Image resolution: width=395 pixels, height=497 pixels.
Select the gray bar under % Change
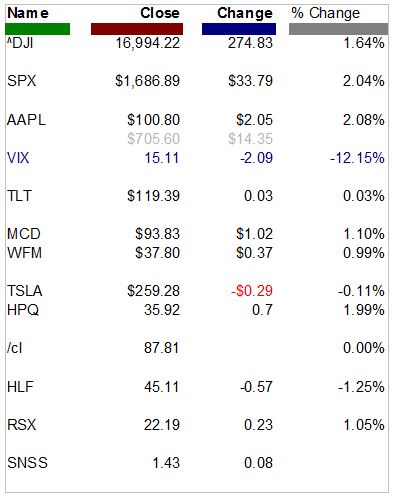point(338,29)
